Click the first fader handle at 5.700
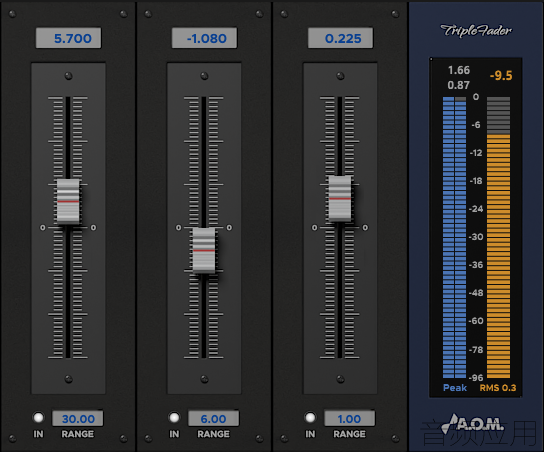This screenshot has height=452, width=544. coord(68,201)
